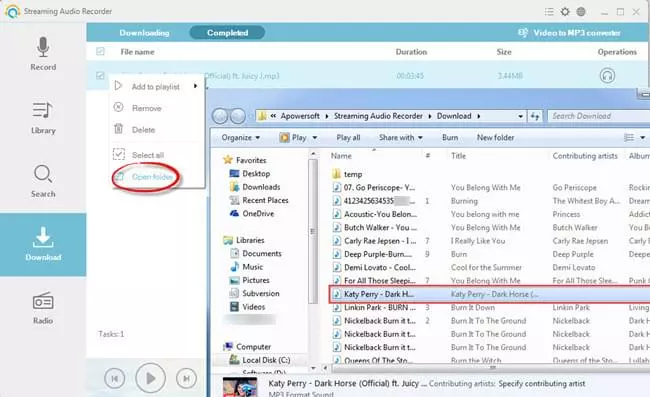Open the Library section in sidebar
Screen dimensions: 650x397
[43, 117]
